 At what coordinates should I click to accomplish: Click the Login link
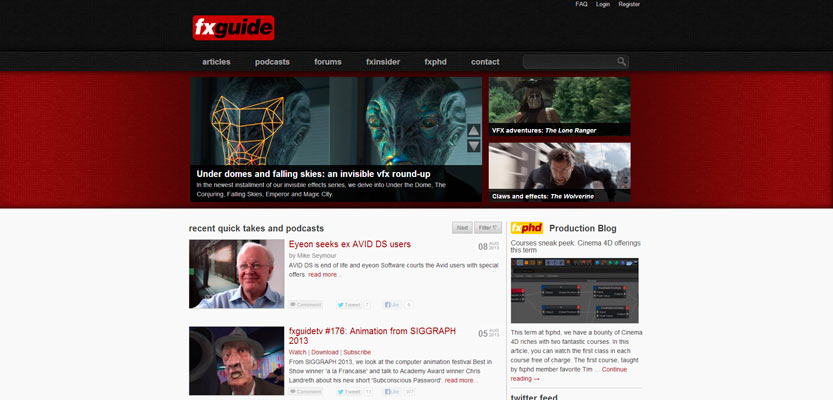(603, 4)
